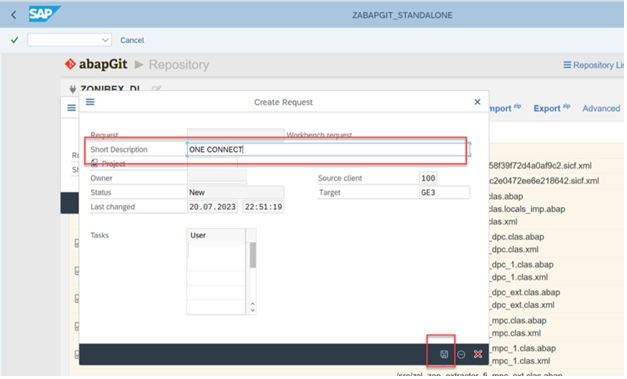Open the command field dropdown

click(x=105, y=40)
